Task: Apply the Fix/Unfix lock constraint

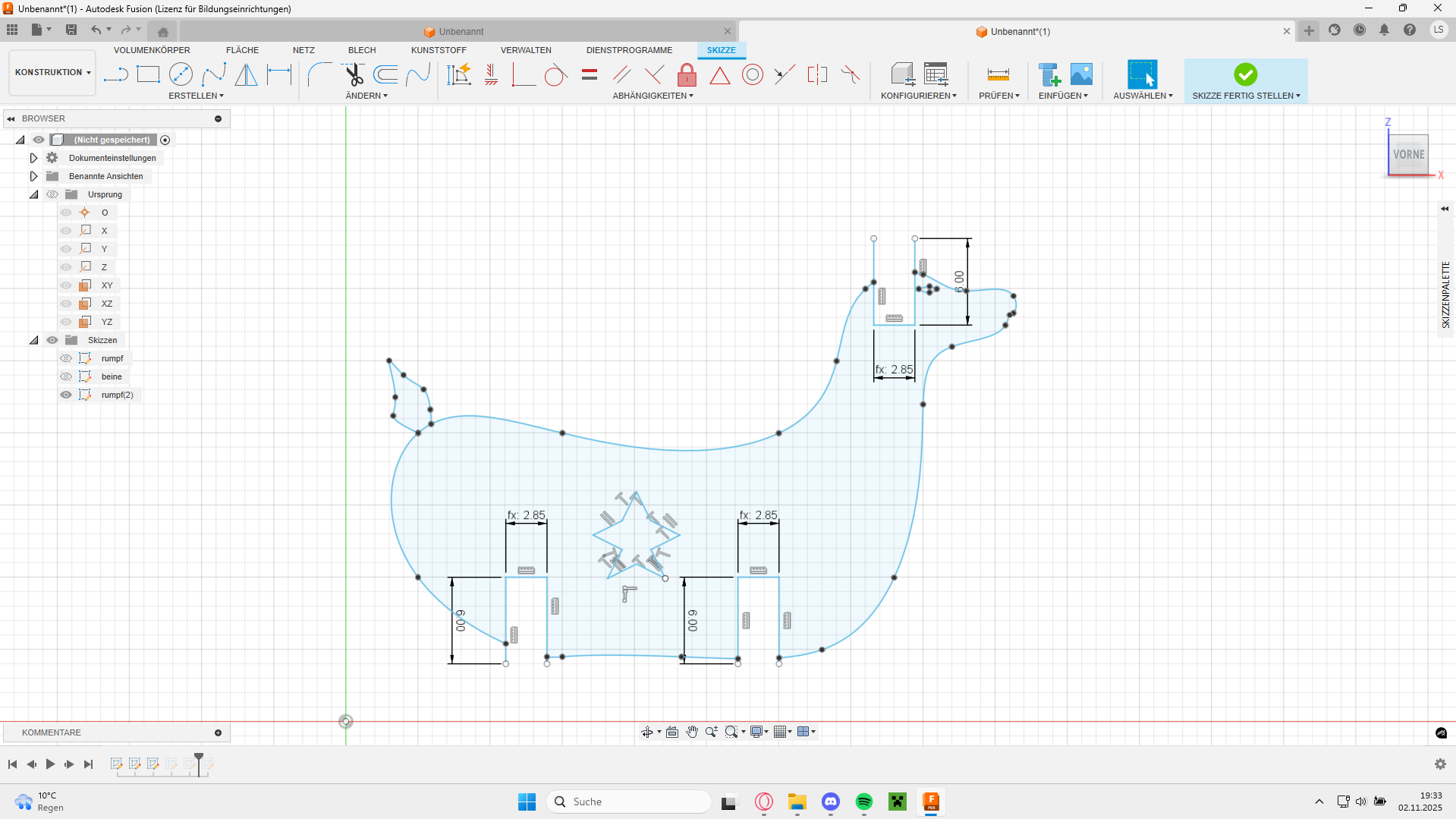Action: (687, 75)
